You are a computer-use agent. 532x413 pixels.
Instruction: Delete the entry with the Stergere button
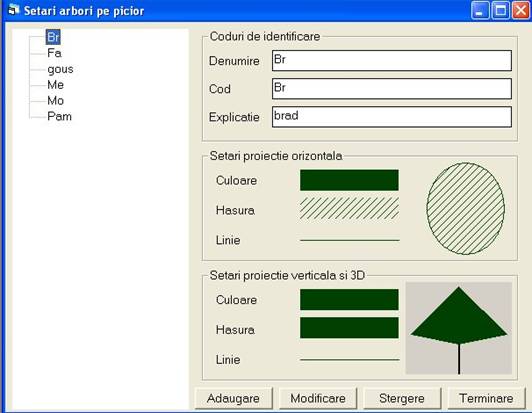pyautogui.click(x=402, y=398)
